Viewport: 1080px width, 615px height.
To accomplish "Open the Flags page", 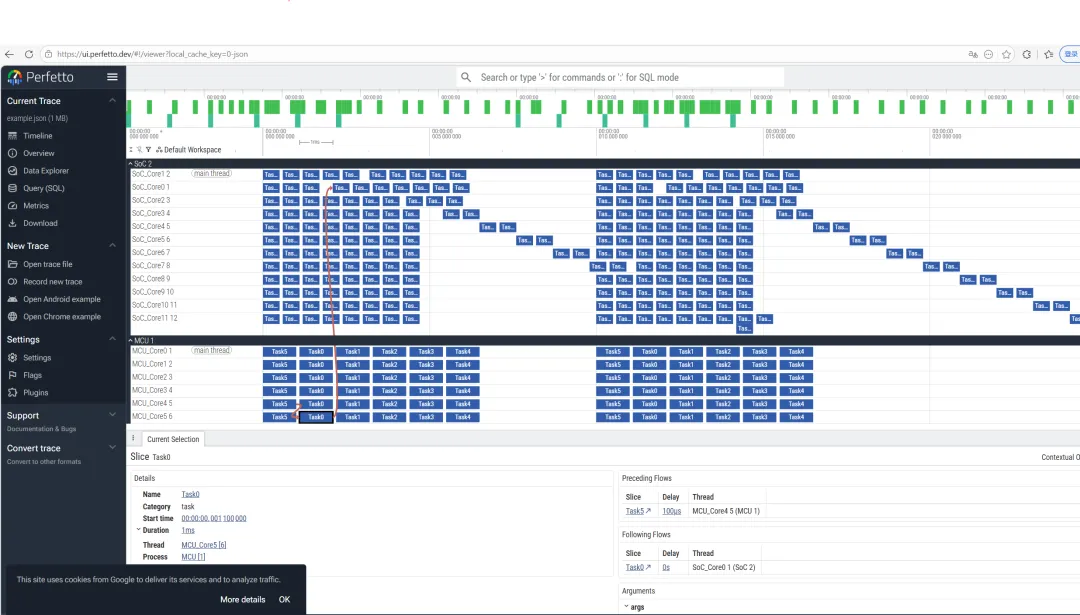I will click(25, 375).
